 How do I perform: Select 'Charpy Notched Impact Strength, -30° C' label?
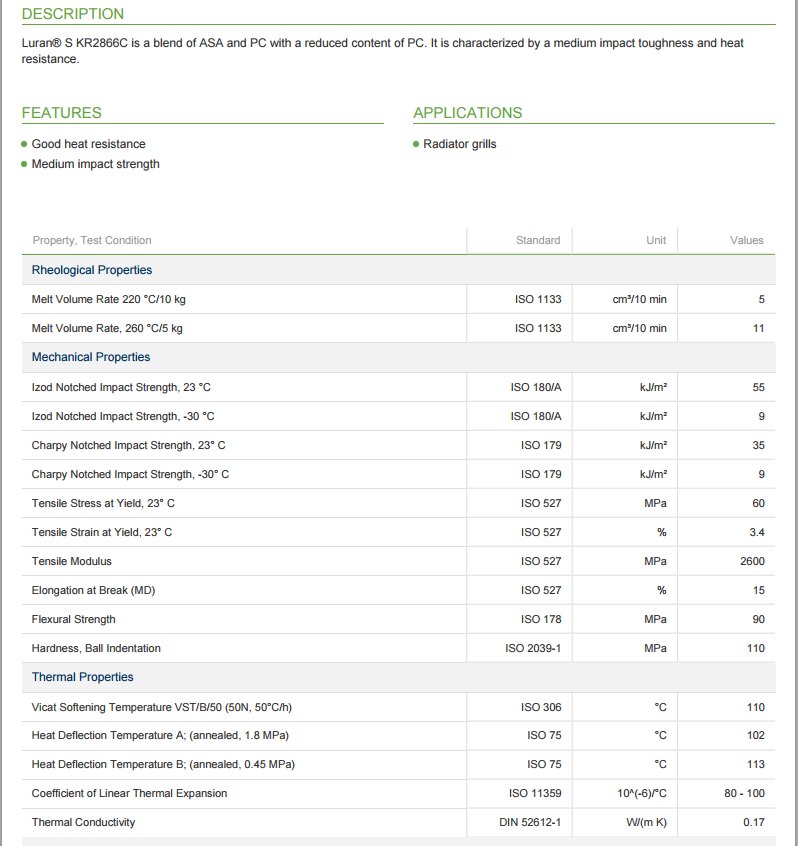(x=130, y=474)
